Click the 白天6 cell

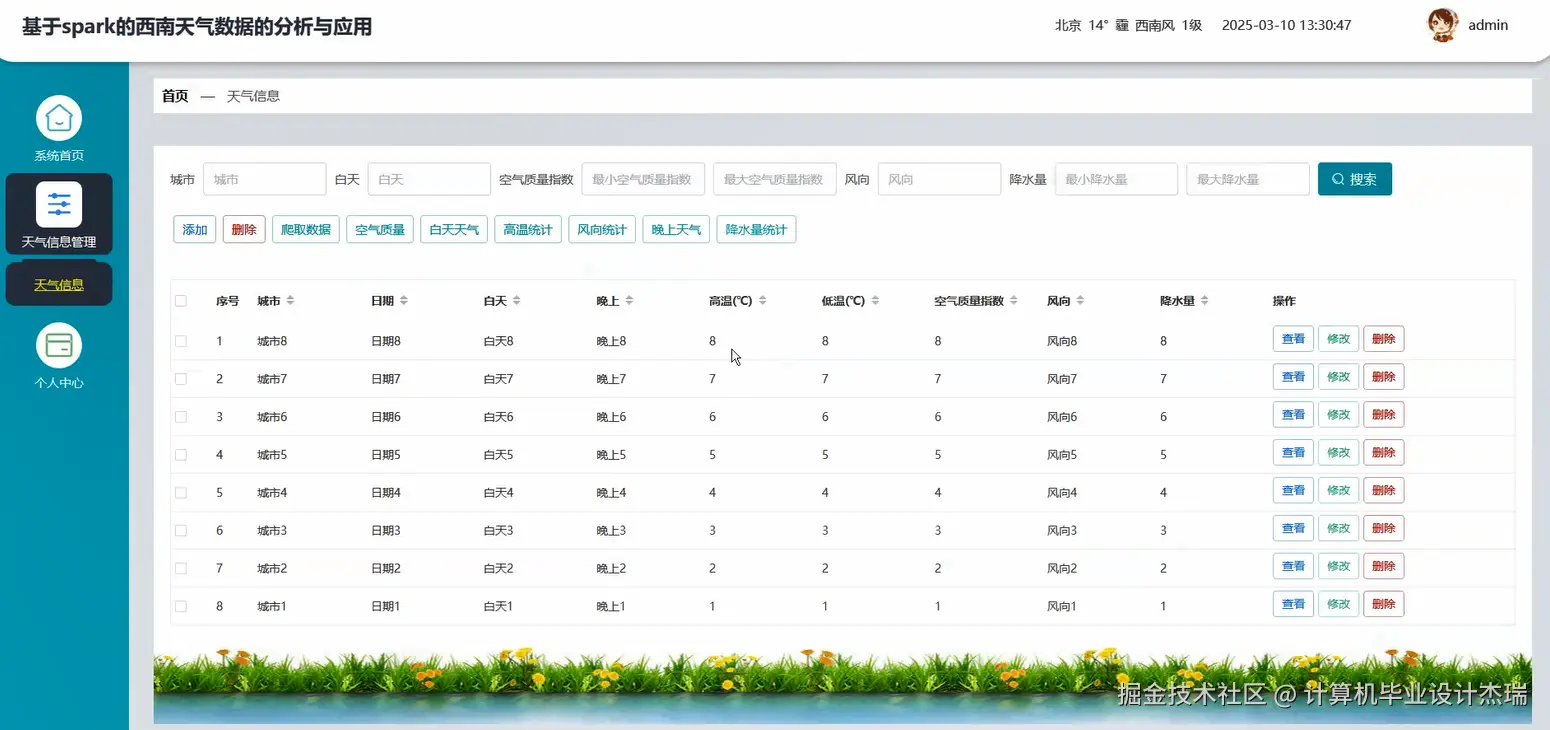pos(498,417)
